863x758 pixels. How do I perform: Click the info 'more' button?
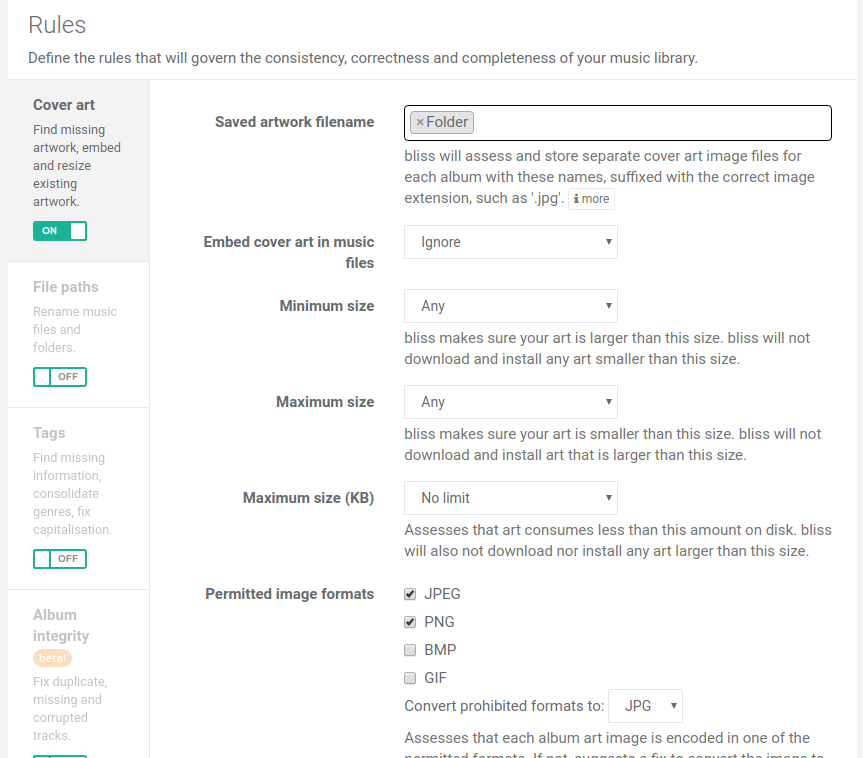(x=591, y=199)
